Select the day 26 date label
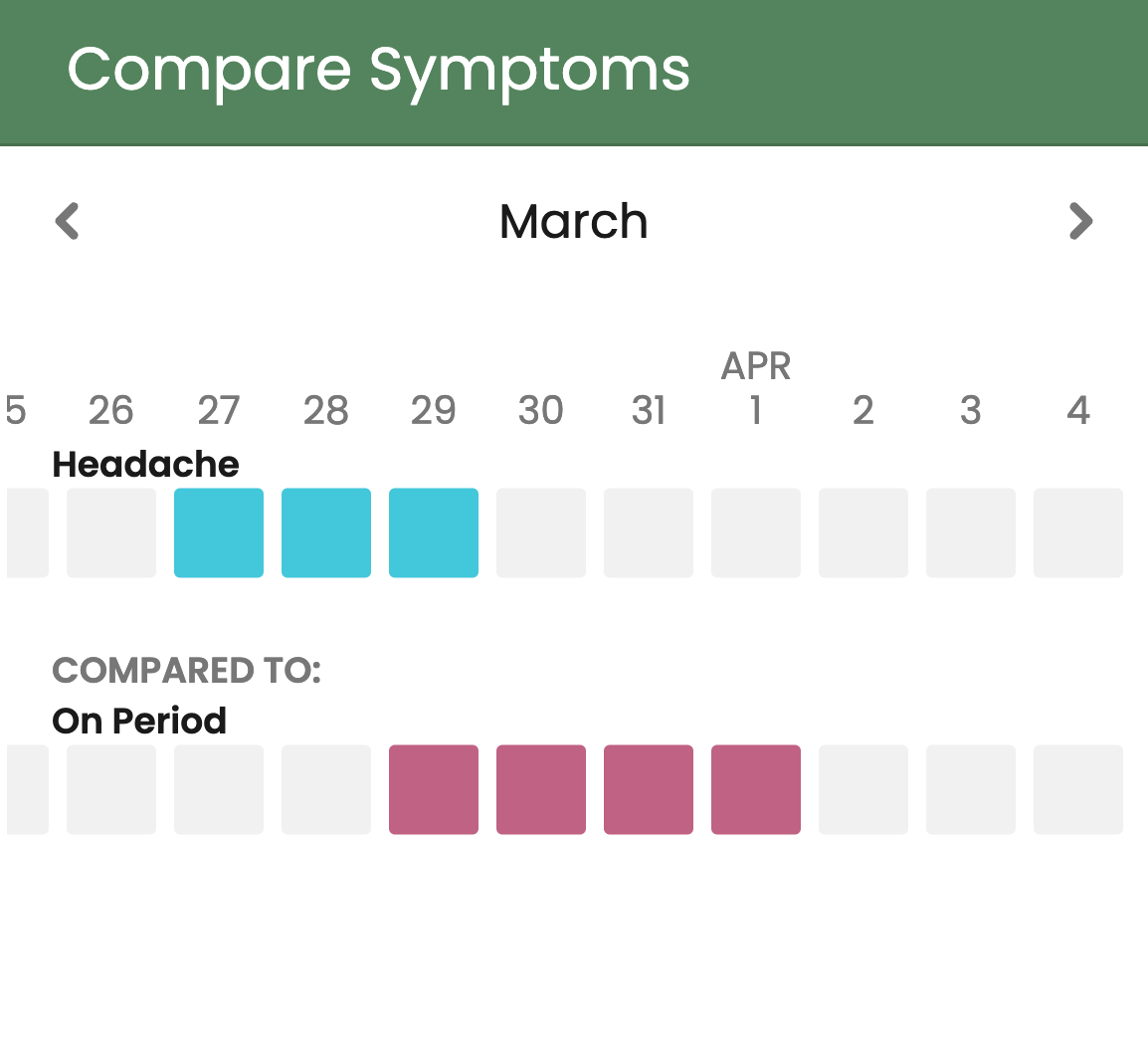Screen dimensions: 1148x1041 (x=111, y=410)
